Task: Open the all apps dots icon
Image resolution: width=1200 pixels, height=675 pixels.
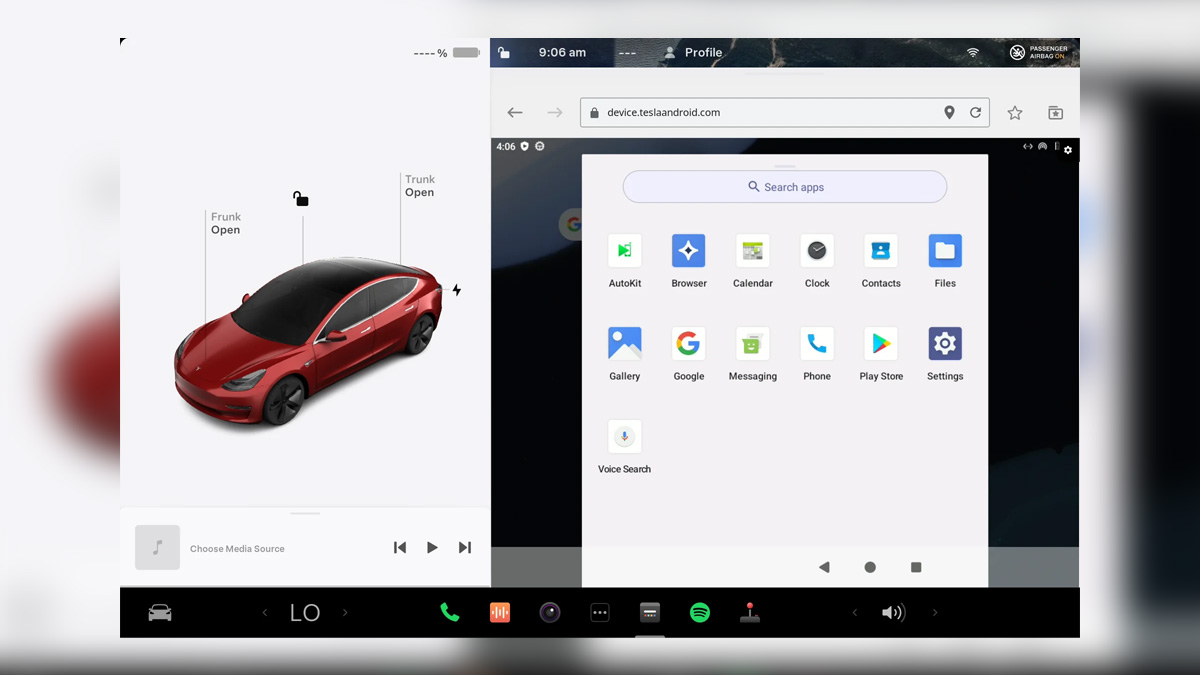Action: click(x=600, y=613)
